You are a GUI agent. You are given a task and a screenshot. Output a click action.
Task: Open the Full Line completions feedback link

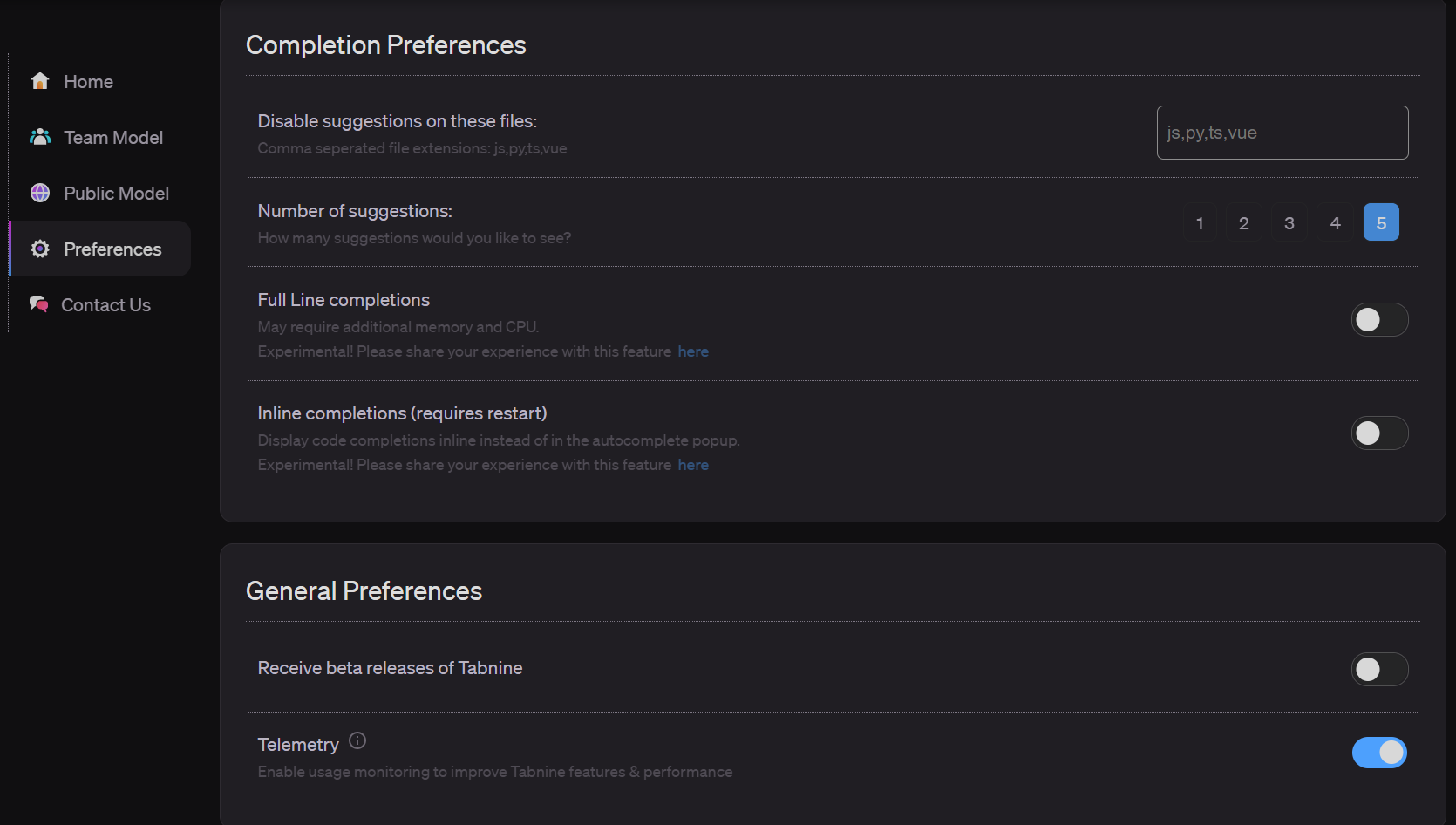coord(692,351)
